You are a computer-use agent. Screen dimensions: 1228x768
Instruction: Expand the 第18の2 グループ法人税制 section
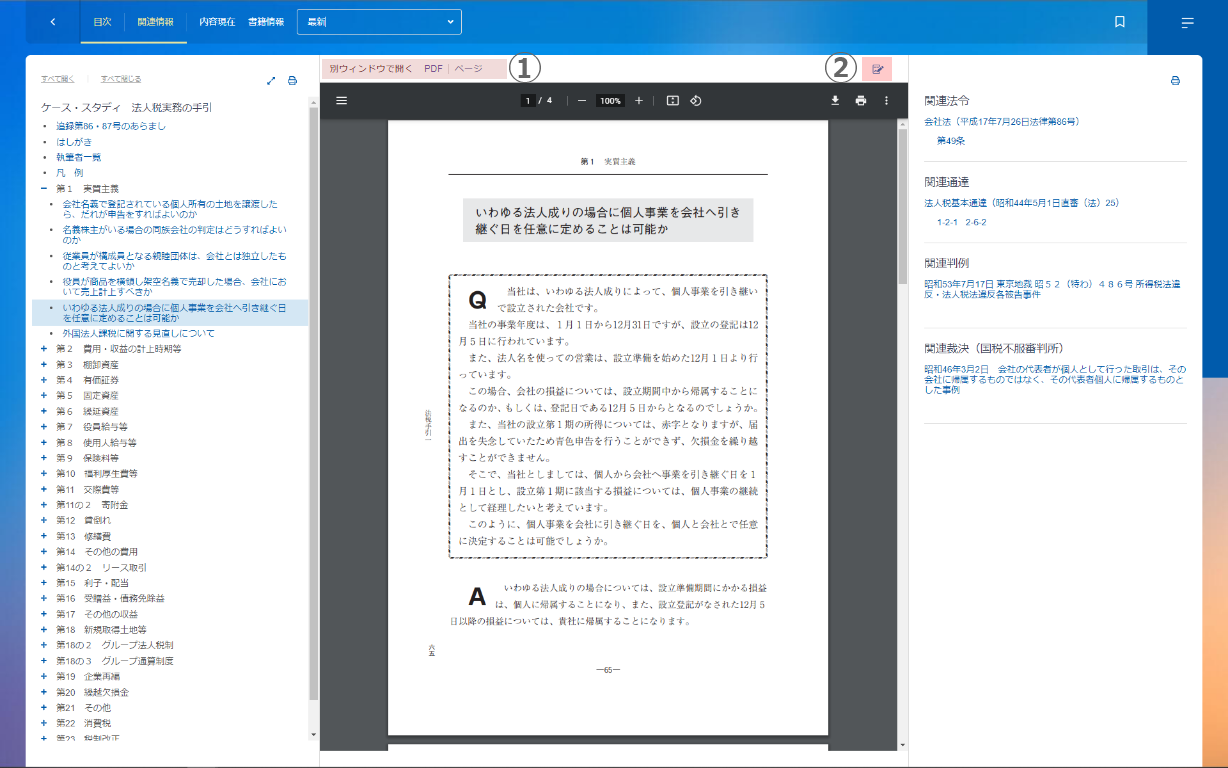click(44, 645)
